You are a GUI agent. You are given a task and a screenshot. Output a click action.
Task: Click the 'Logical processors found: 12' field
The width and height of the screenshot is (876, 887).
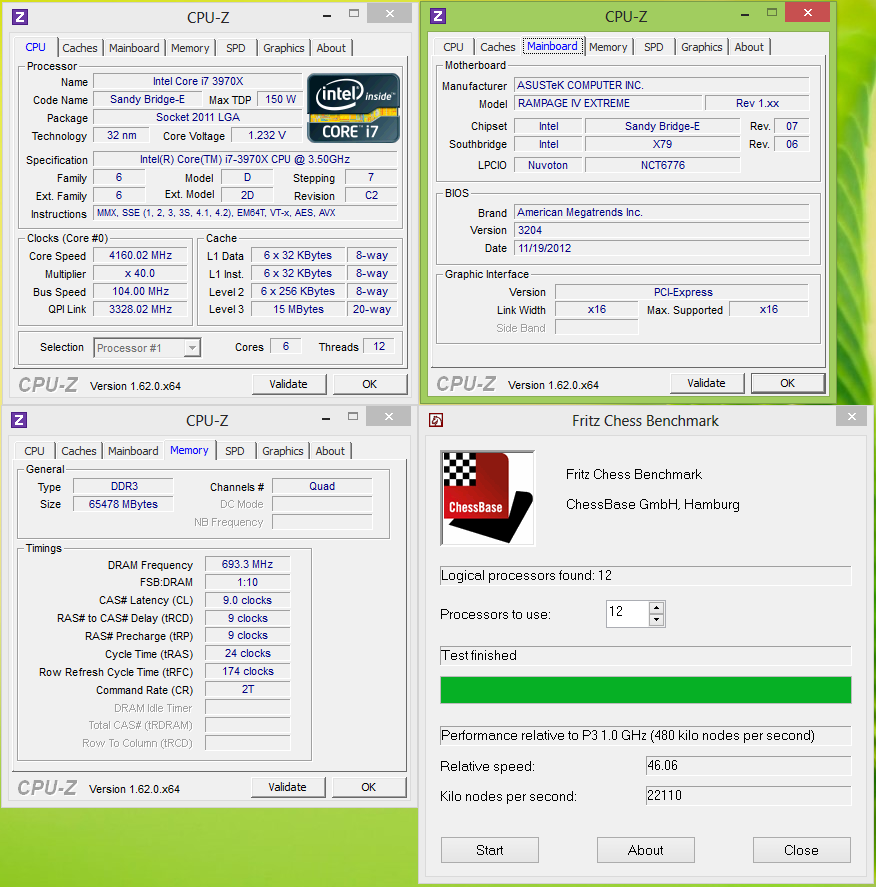pos(645,575)
